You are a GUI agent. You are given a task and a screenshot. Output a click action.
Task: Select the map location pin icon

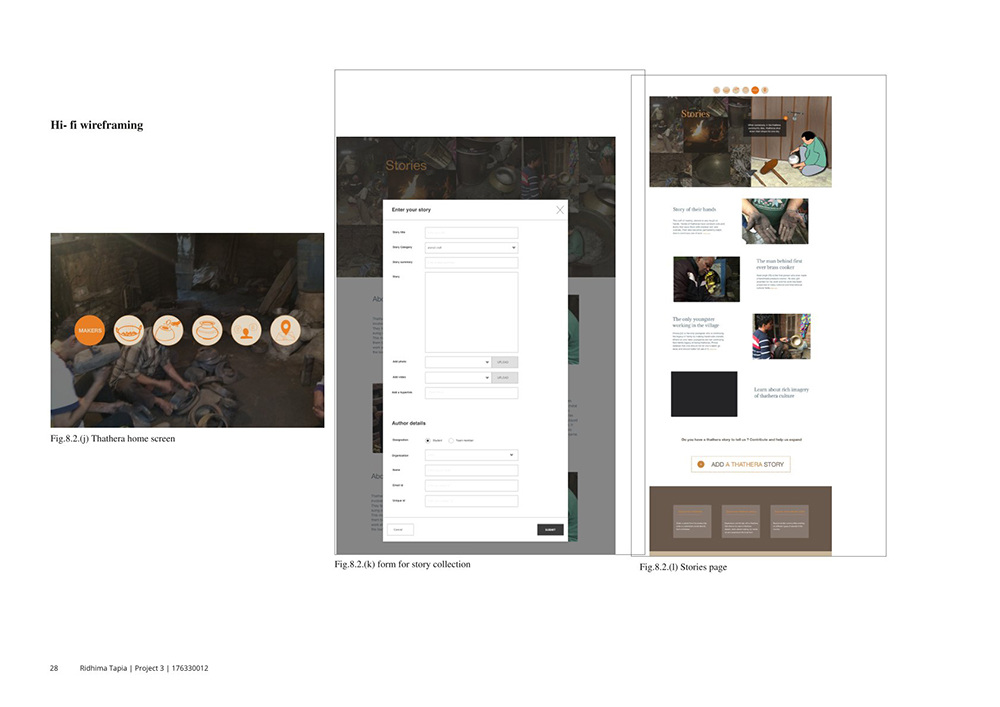click(x=285, y=330)
